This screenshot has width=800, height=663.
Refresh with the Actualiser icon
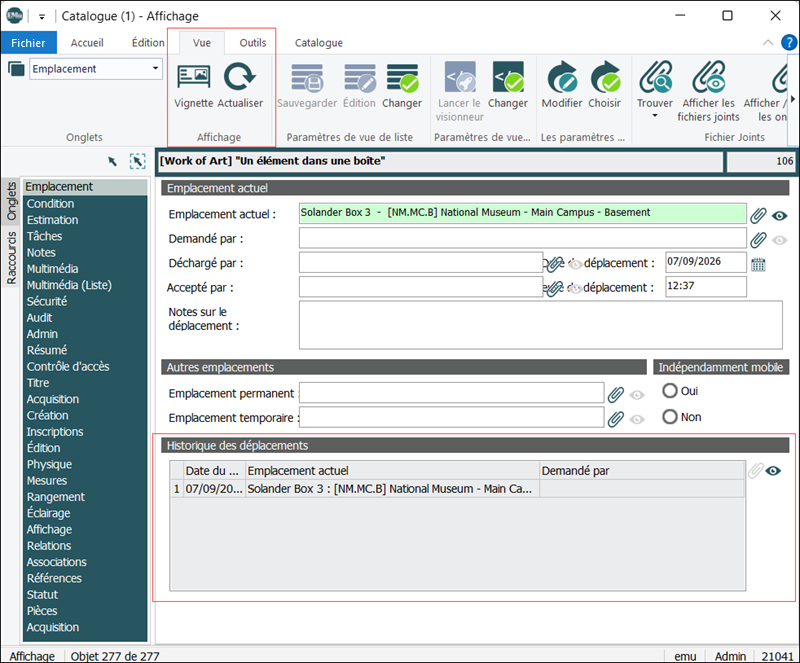click(x=240, y=77)
